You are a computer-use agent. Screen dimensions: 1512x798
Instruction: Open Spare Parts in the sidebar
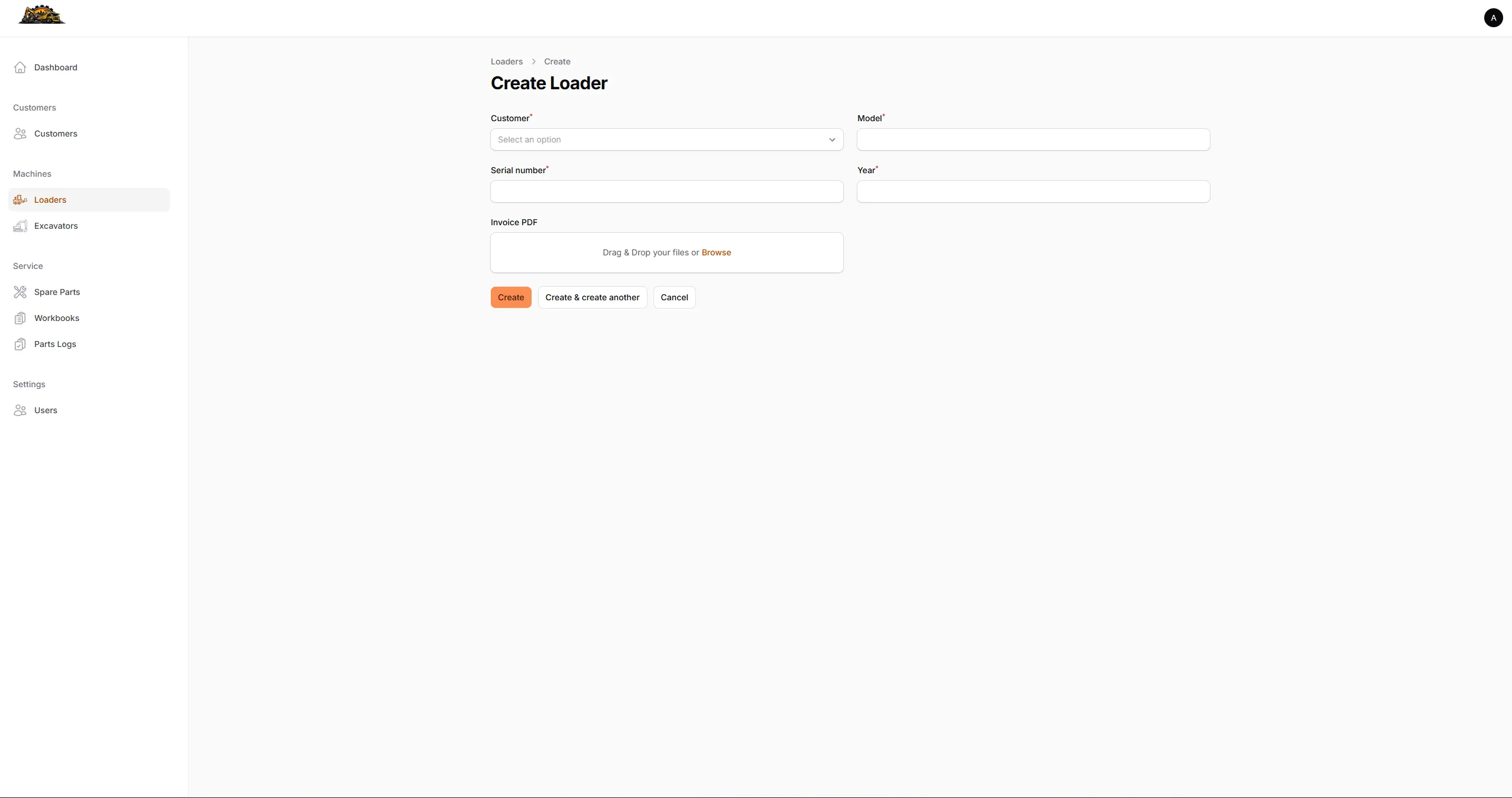click(89, 292)
